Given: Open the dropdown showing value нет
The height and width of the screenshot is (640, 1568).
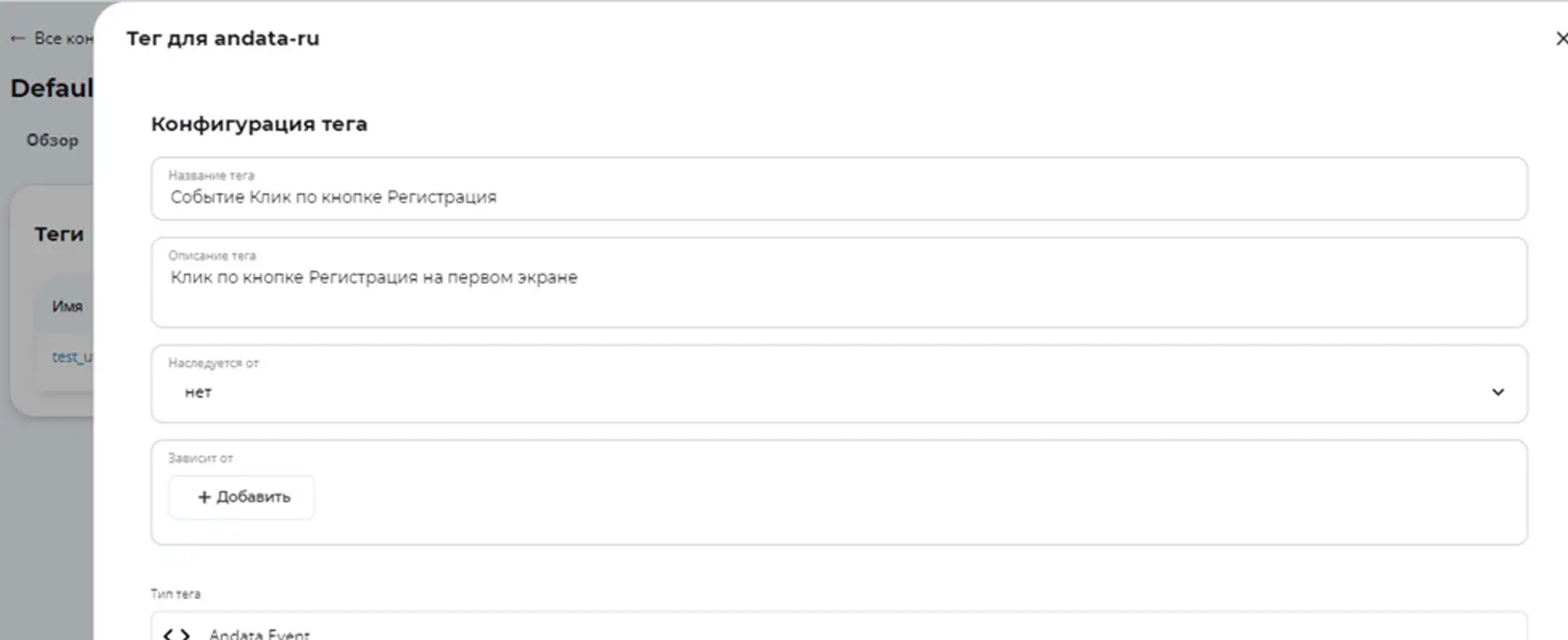Looking at the screenshot, I should (839, 383).
